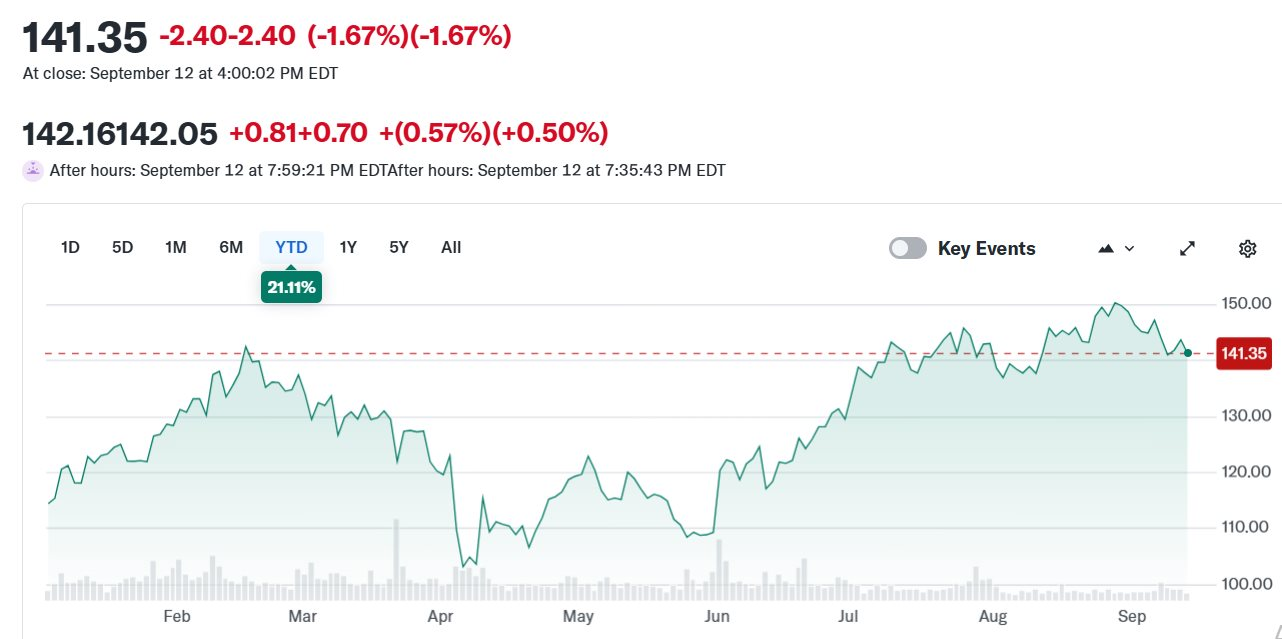Click the 21.11% YTD change badge
Image resolution: width=1282 pixels, height=639 pixels.
pos(291,287)
